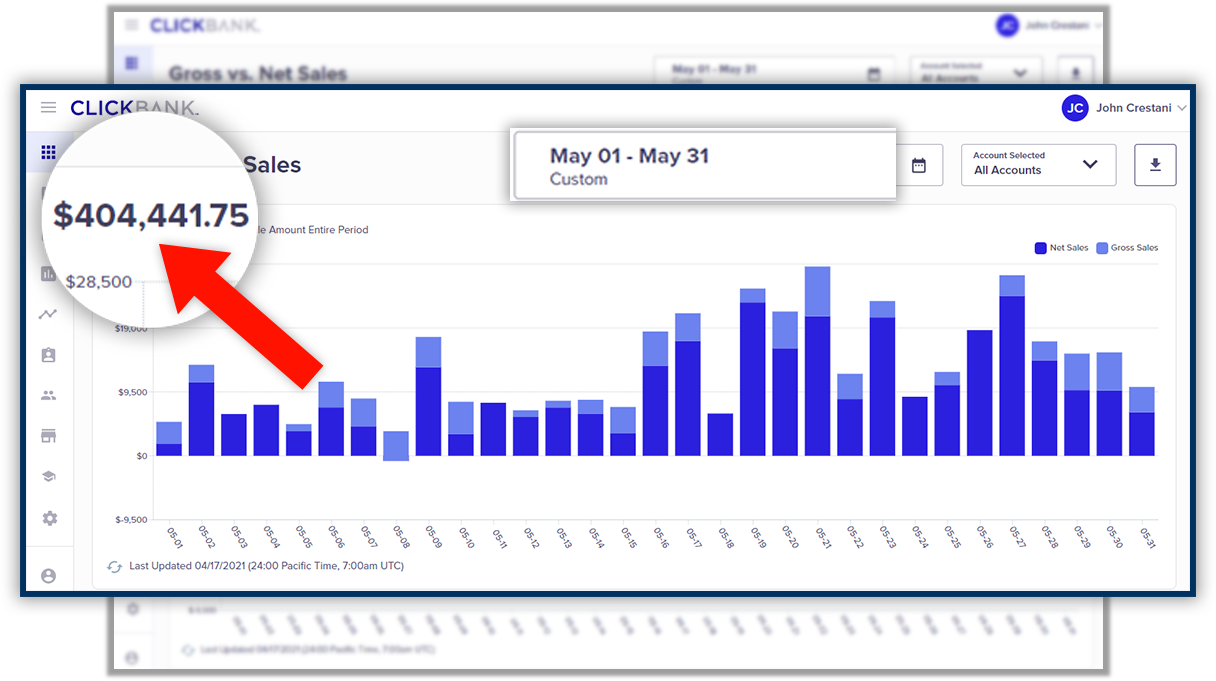This screenshot has width=1216, height=681.
Task: Open the bar chart reporting icon in the sidebar
Action: [x=48, y=273]
